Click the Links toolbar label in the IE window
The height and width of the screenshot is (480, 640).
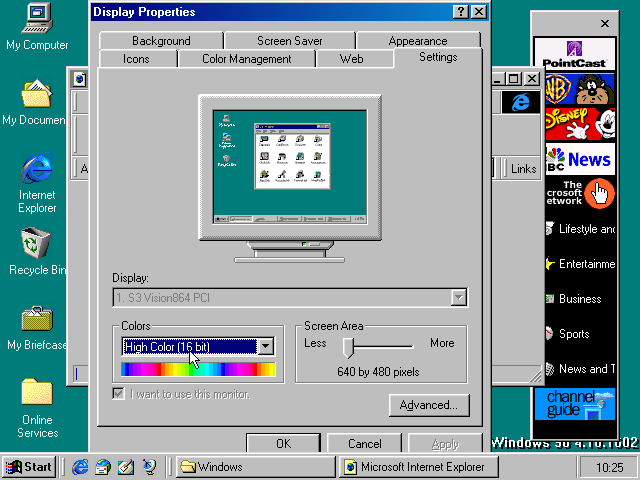coord(523,169)
